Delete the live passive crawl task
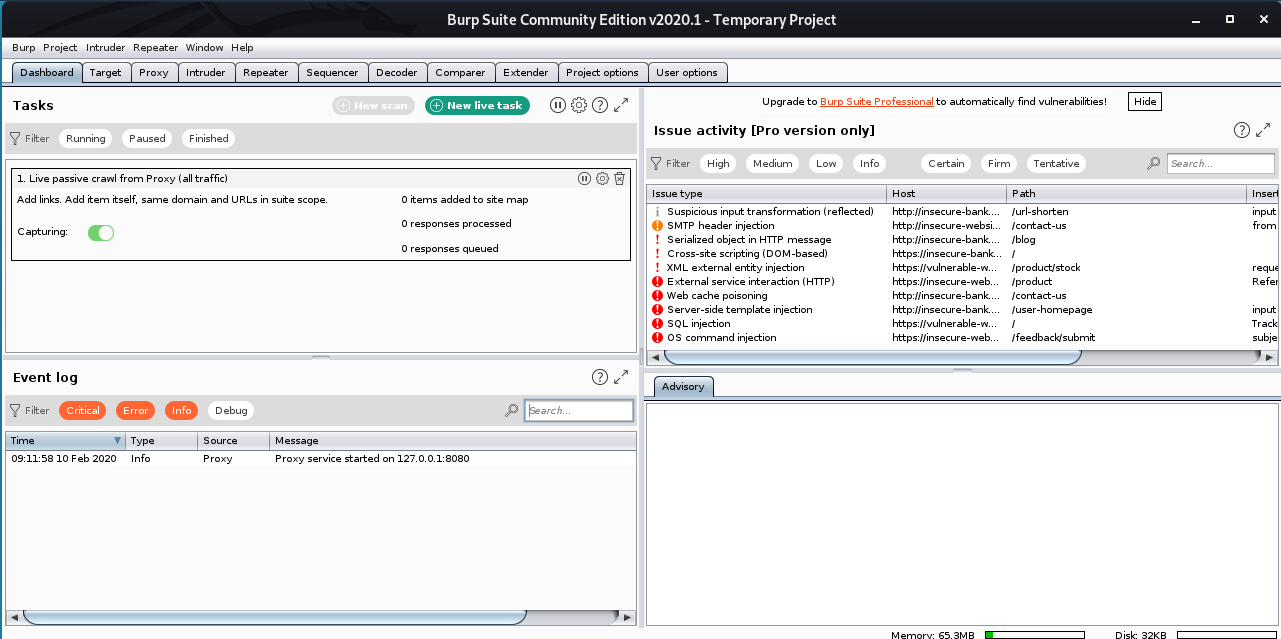Screen dimensions: 1281x639 click(619, 178)
